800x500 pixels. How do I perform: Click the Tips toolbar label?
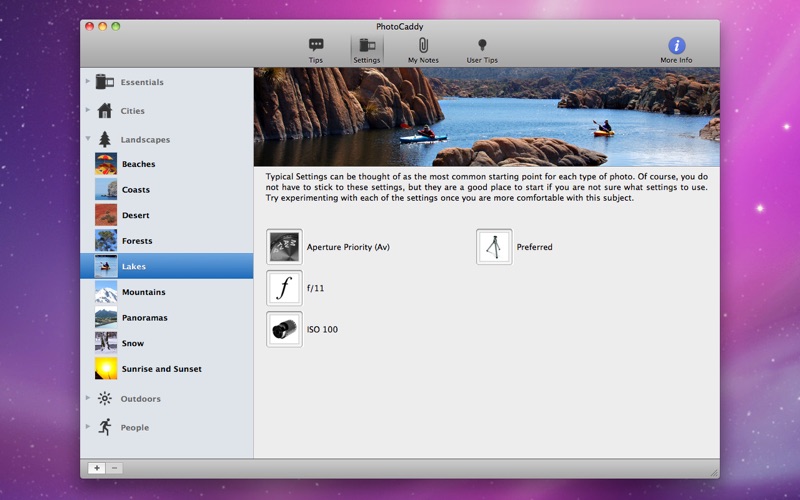pyautogui.click(x=316, y=60)
